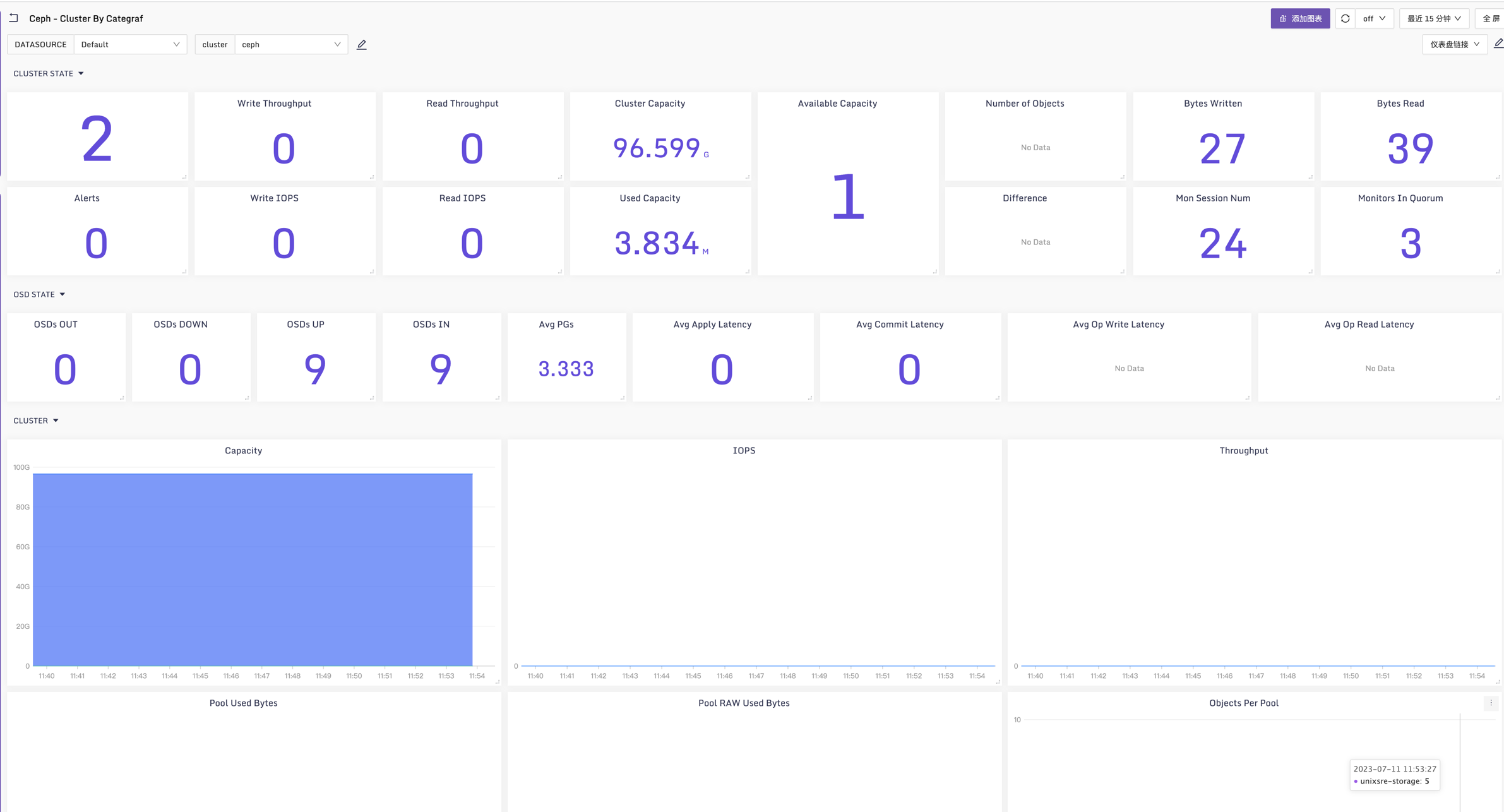Click the edit pencil next to cluster variable

pos(362,45)
